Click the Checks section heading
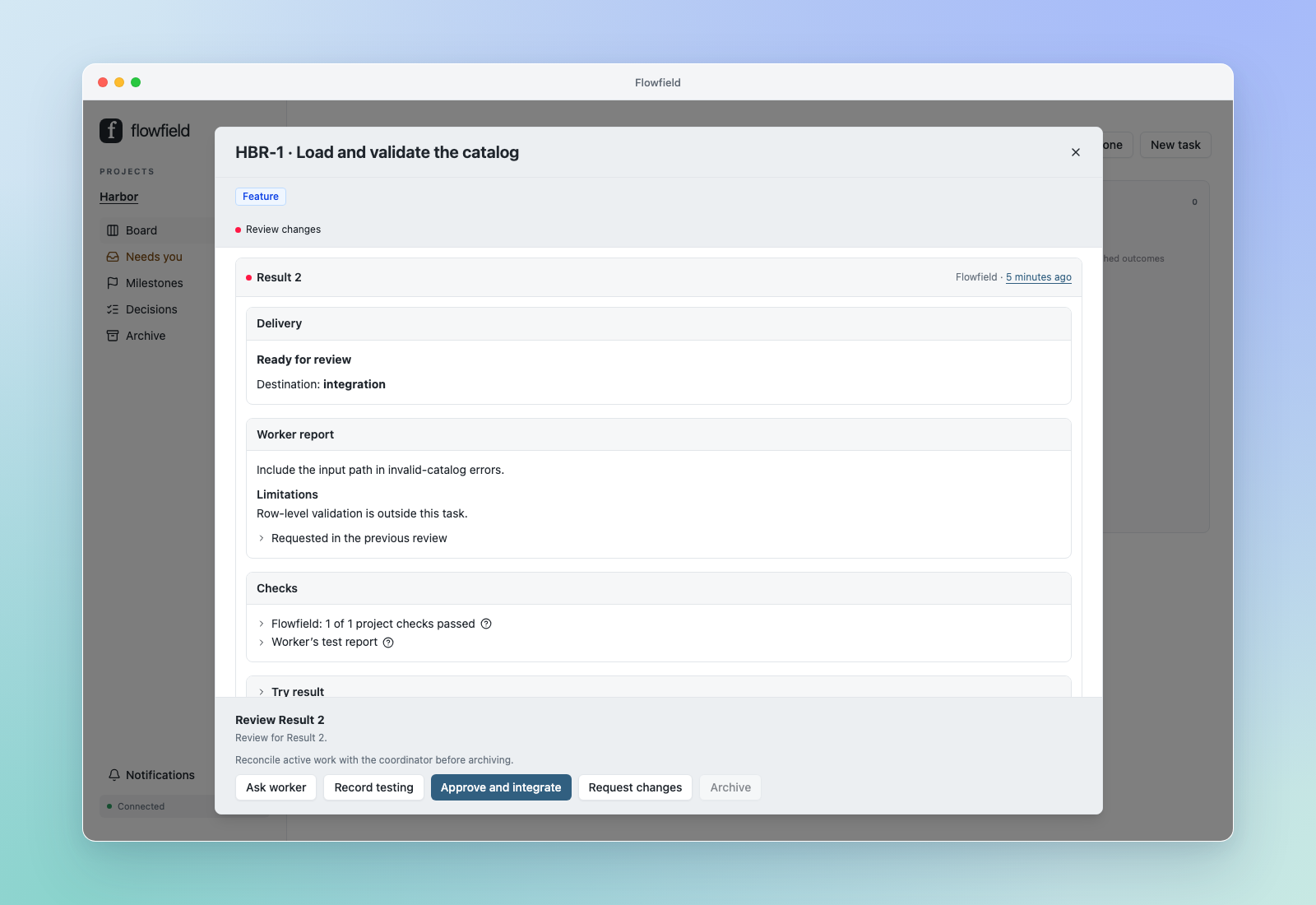Screen dimensions: 1316x905 pyautogui.click(x=277, y=588)
